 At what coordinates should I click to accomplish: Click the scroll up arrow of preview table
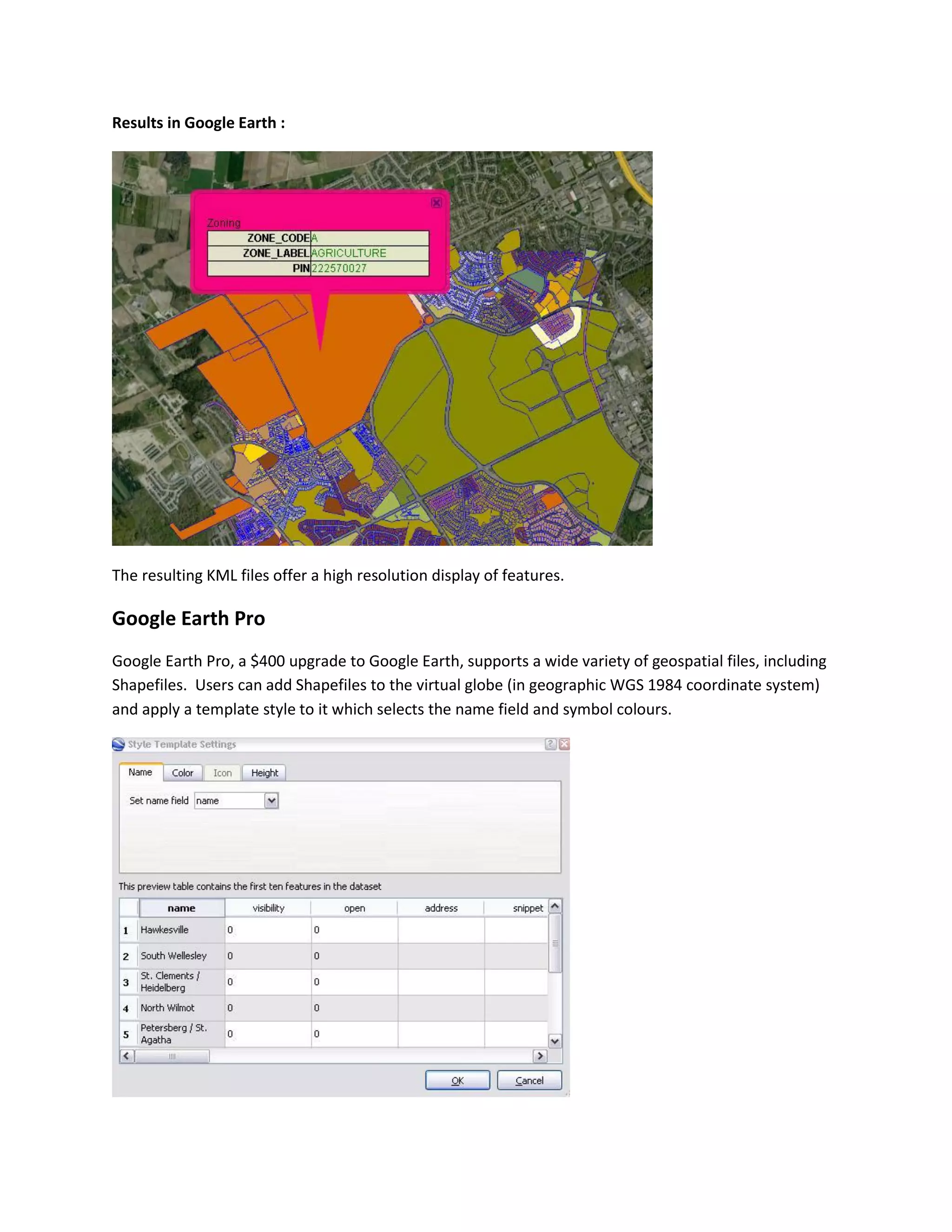coord(555,907)
